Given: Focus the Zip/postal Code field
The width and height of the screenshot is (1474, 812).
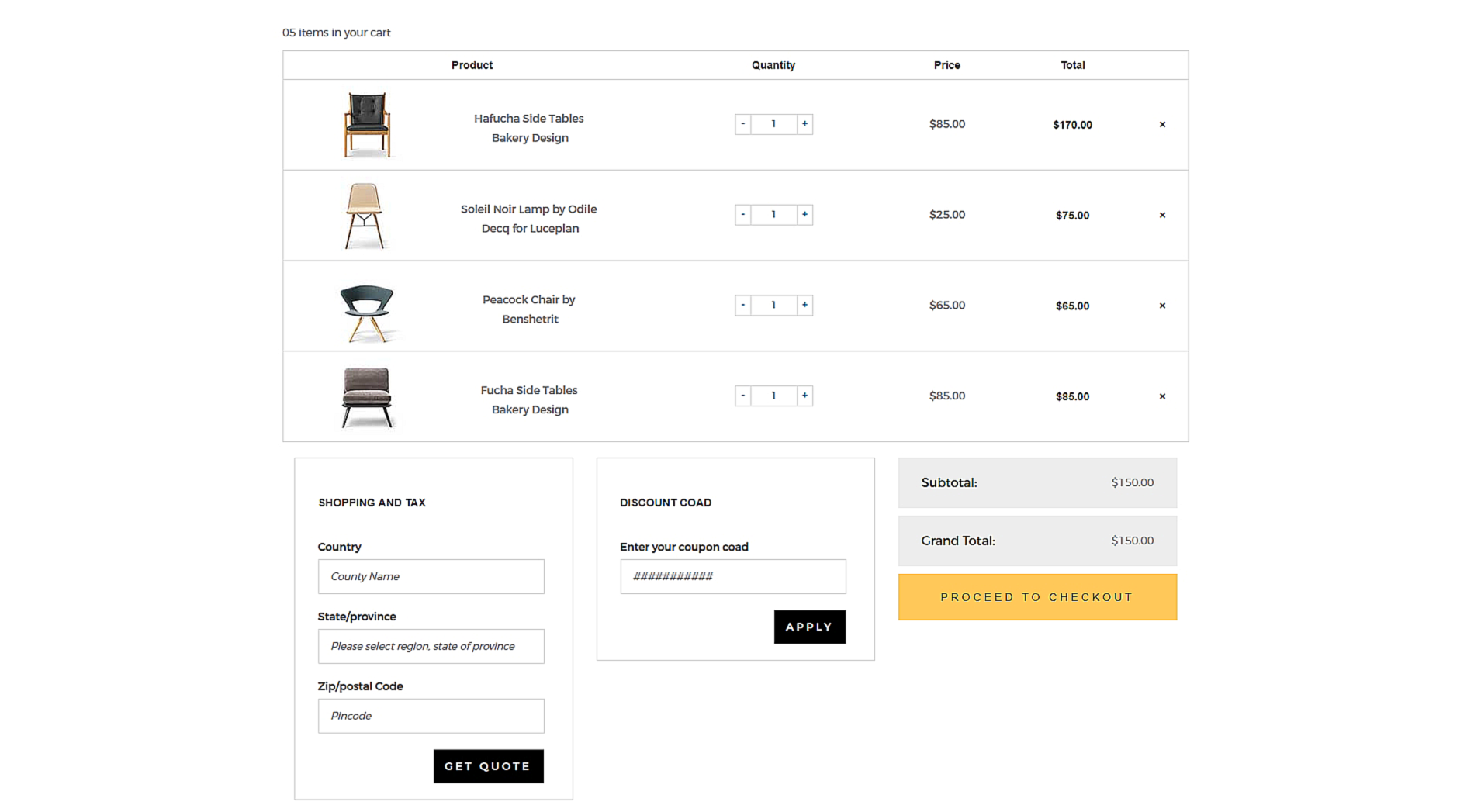Looking at the screenshot, I should click(431, 716).
